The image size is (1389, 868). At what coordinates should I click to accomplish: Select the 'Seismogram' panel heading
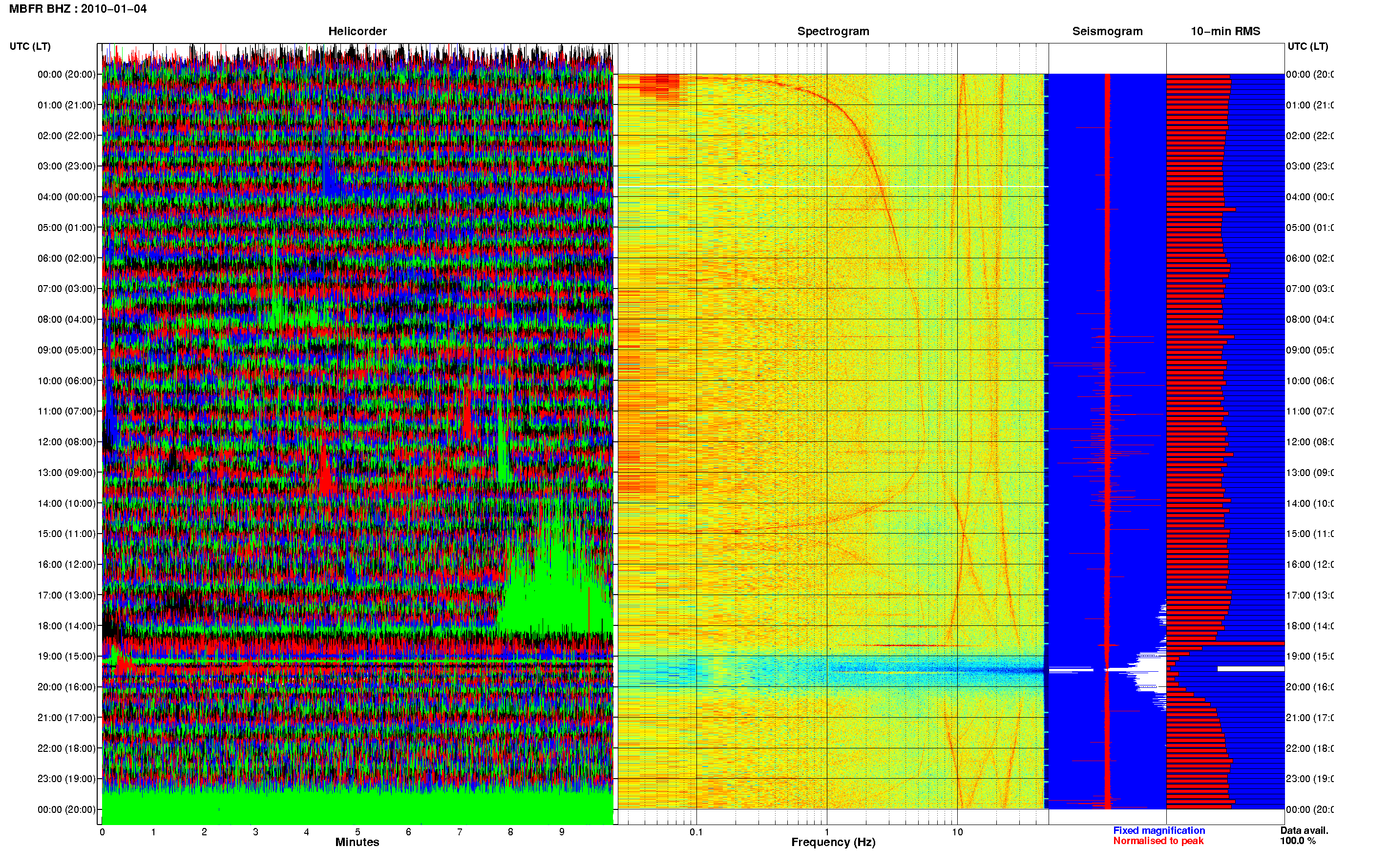1107,31
